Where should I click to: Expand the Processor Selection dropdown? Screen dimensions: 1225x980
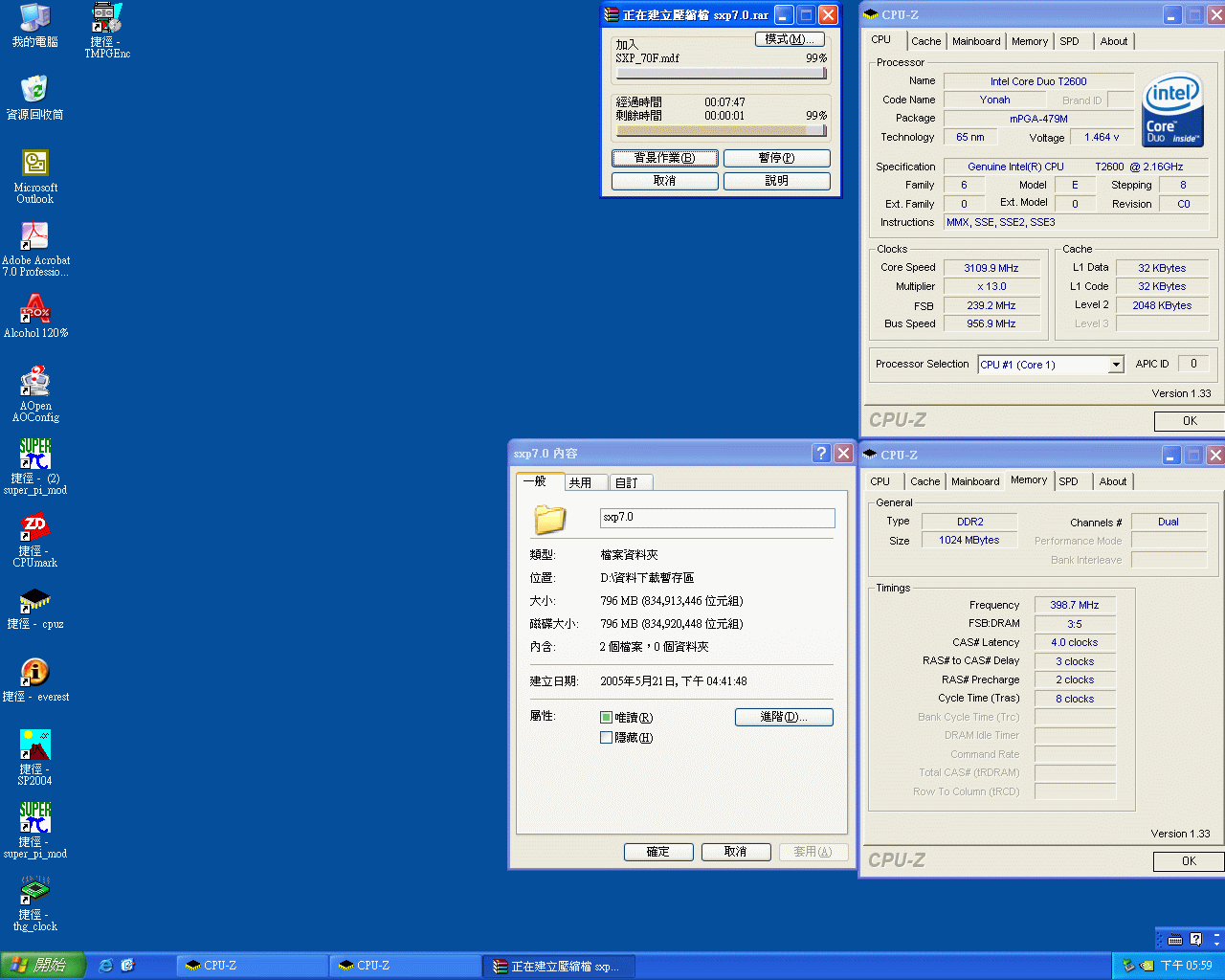[1116, 365]
